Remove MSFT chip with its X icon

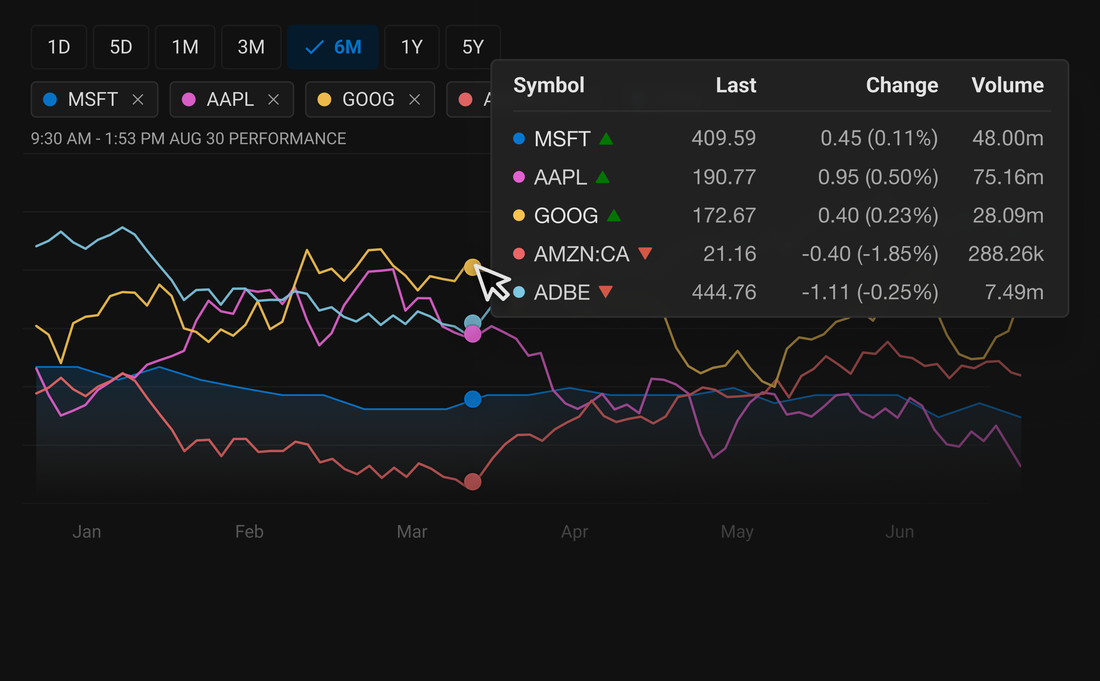(138, 100)
